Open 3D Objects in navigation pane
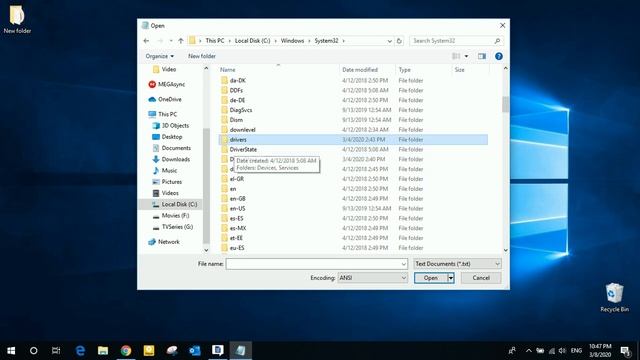The image size is (640, 360). [170, 126]
